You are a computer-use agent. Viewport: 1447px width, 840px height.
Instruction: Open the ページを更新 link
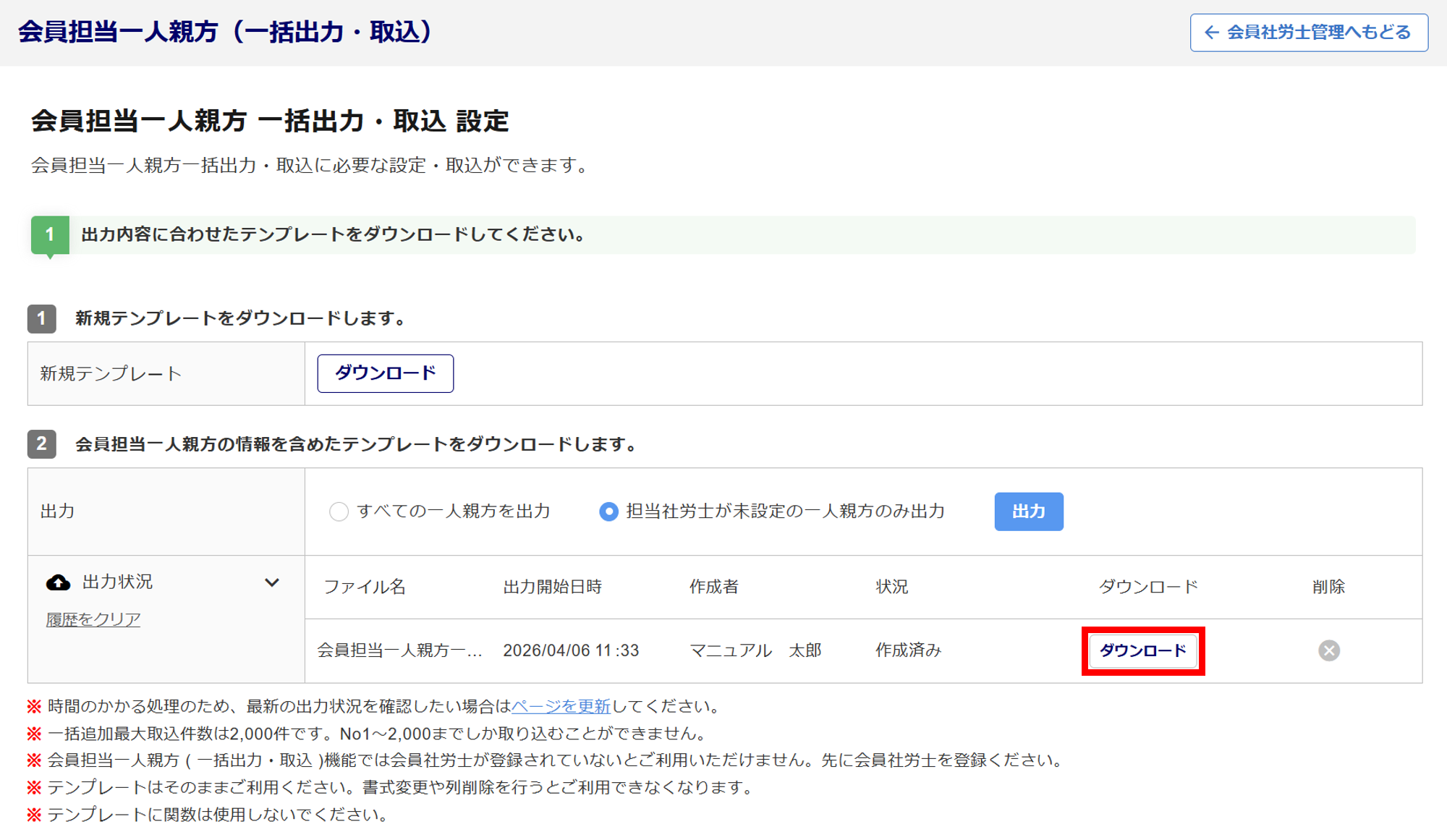click(x=561, y=706)
